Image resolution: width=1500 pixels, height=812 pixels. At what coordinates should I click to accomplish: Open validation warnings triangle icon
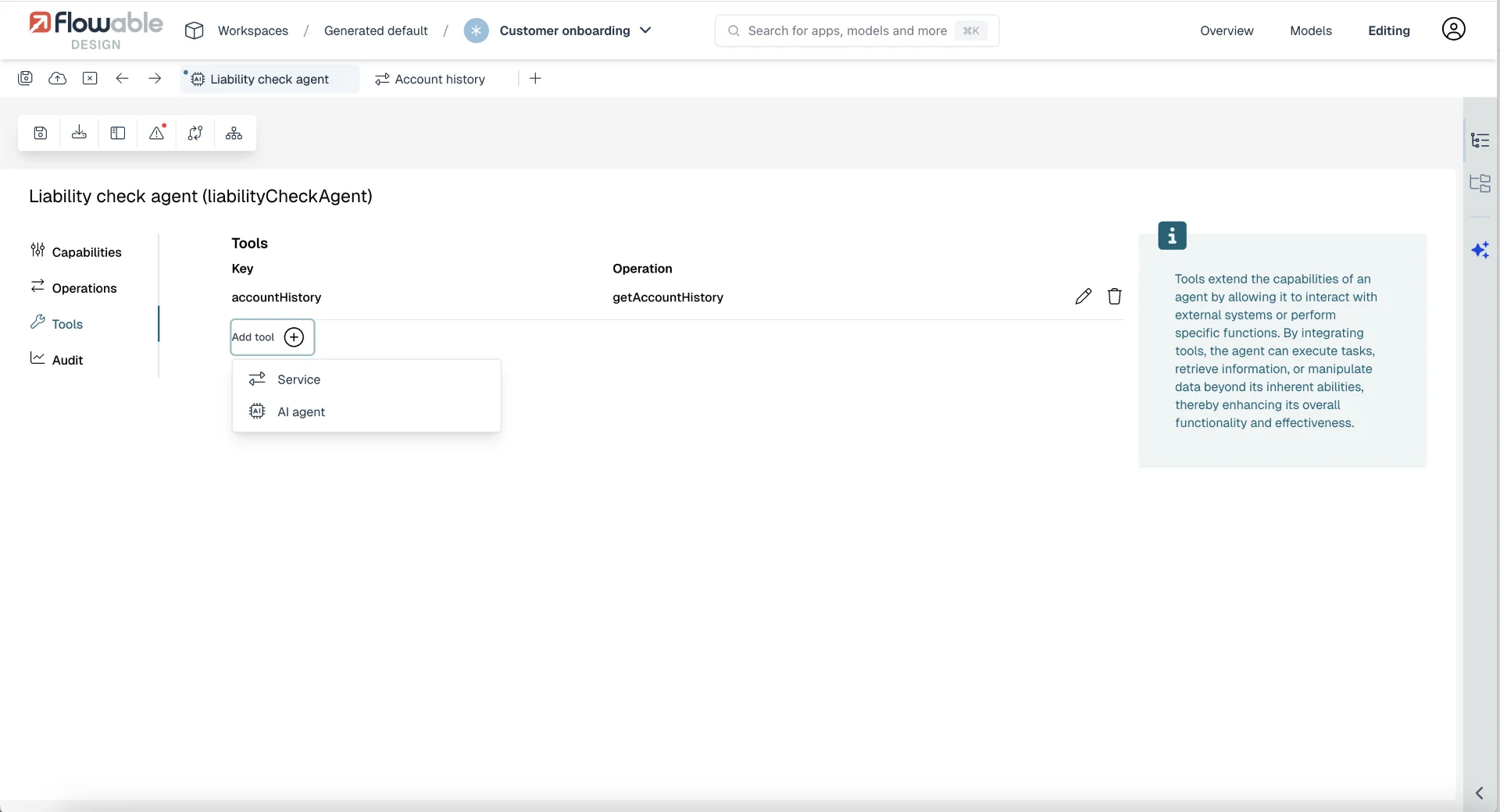pos(157,133)
